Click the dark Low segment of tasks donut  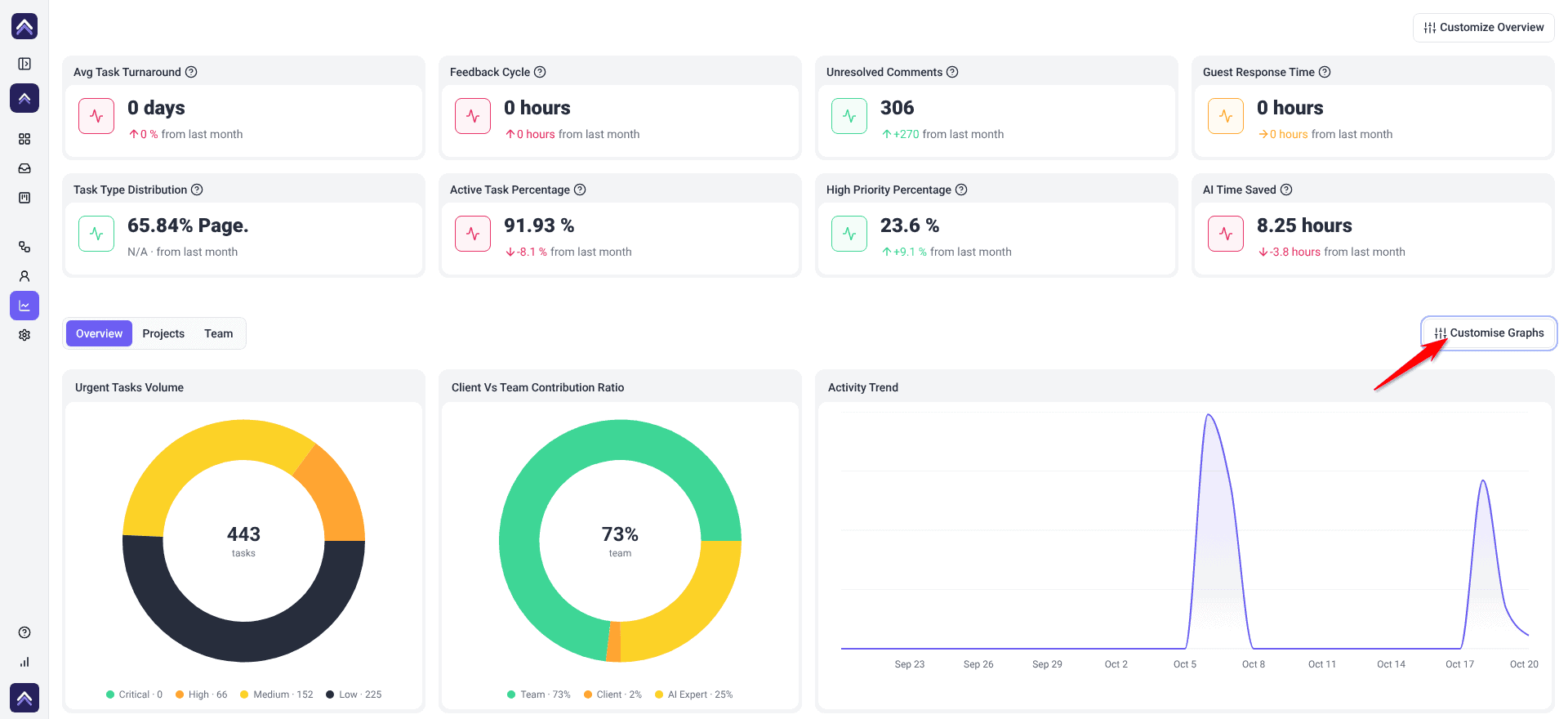[x=245, y=641]
